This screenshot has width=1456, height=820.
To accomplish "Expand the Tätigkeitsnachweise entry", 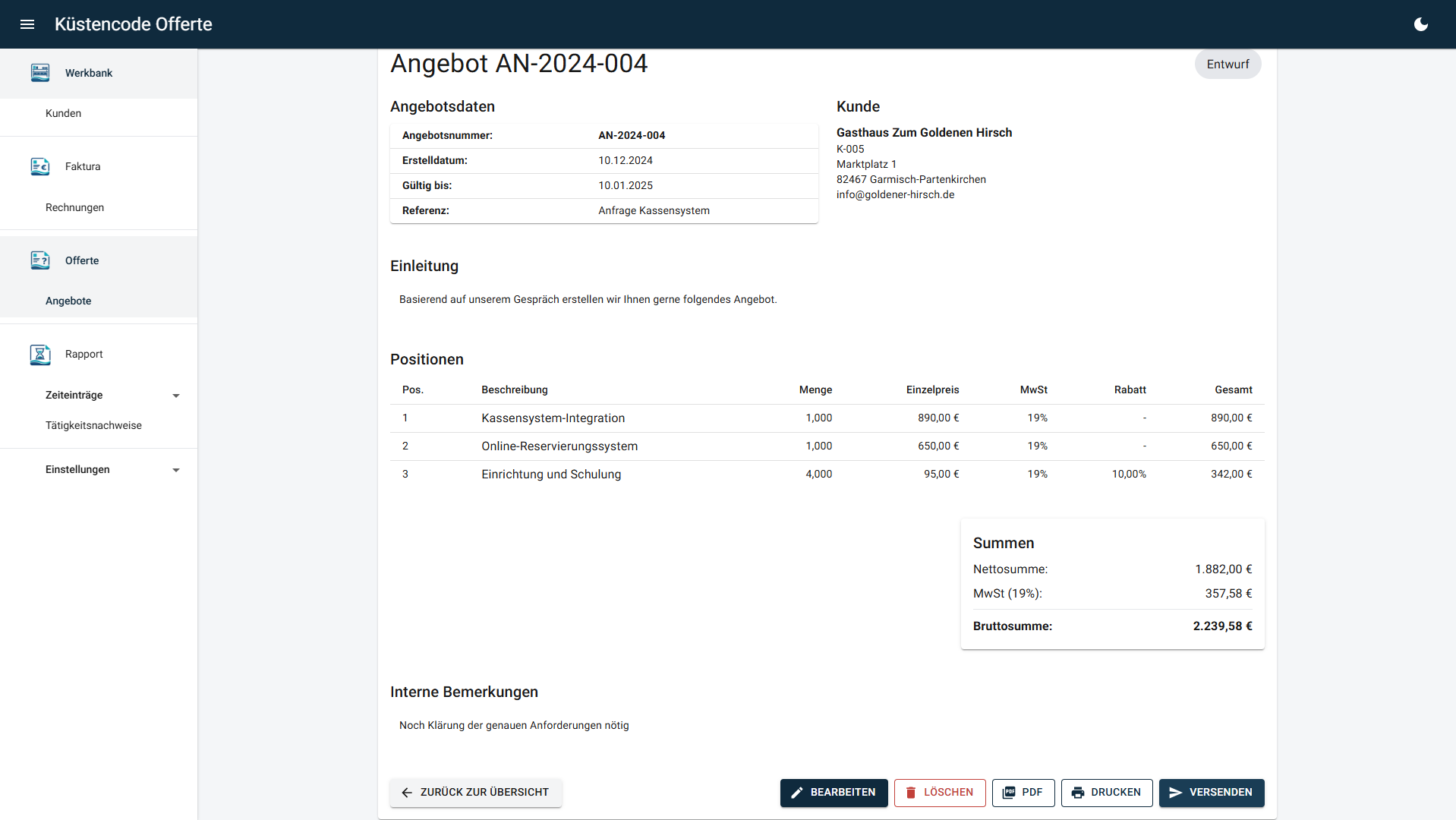I will (93, 425).
